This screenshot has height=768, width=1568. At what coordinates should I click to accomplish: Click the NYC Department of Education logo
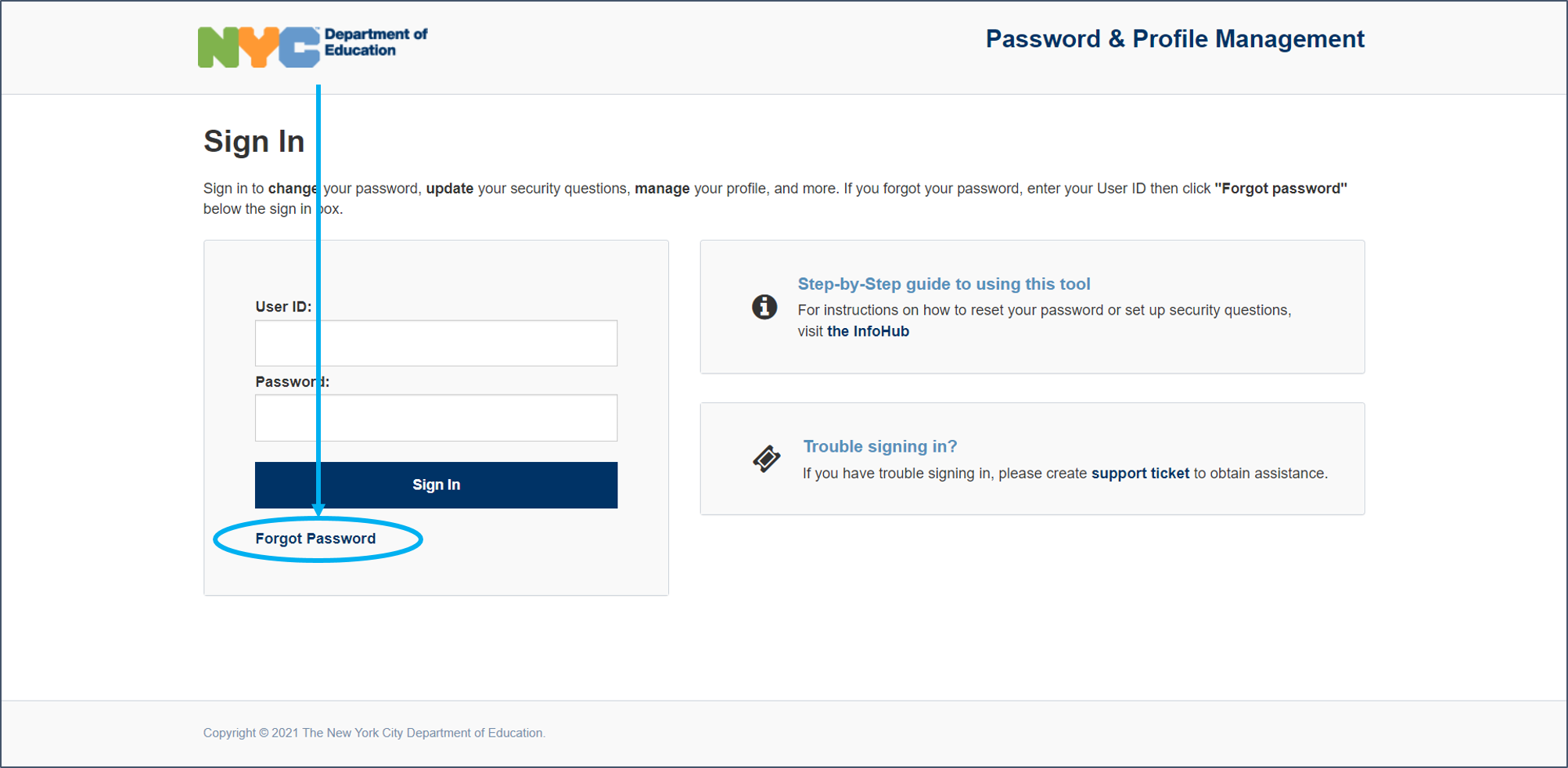tap(311, 45)
